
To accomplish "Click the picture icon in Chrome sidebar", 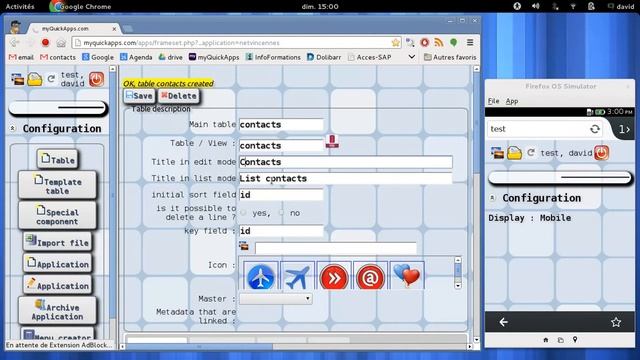I will tap(18, 79).
